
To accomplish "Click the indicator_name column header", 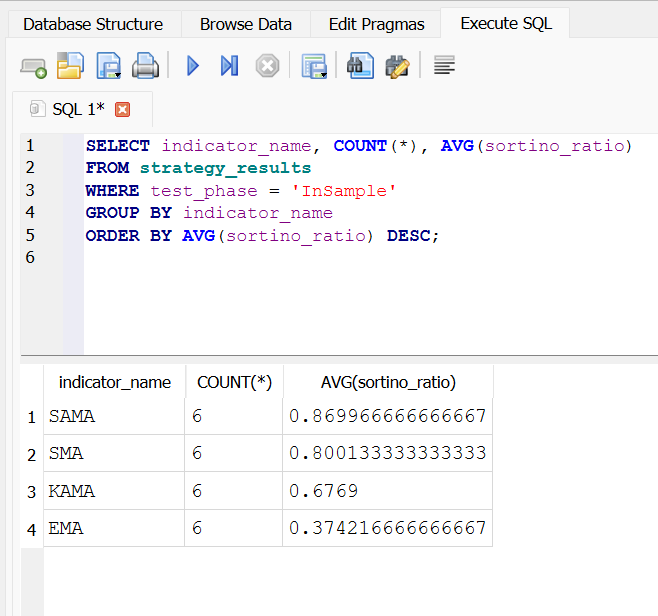I will [x=115, y=382].
